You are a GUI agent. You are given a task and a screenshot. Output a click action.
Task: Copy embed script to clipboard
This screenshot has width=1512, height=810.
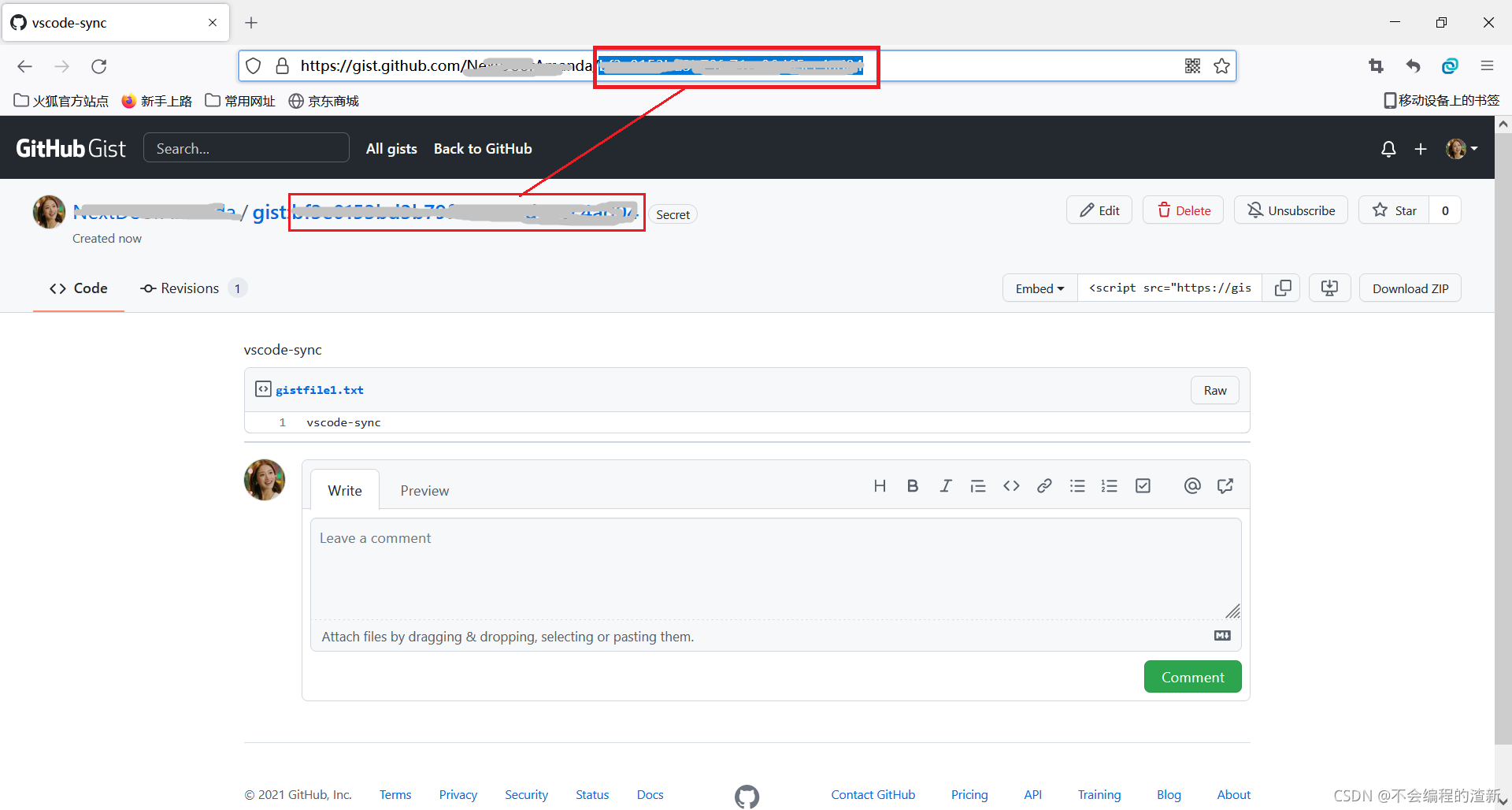coord(1282,288)
